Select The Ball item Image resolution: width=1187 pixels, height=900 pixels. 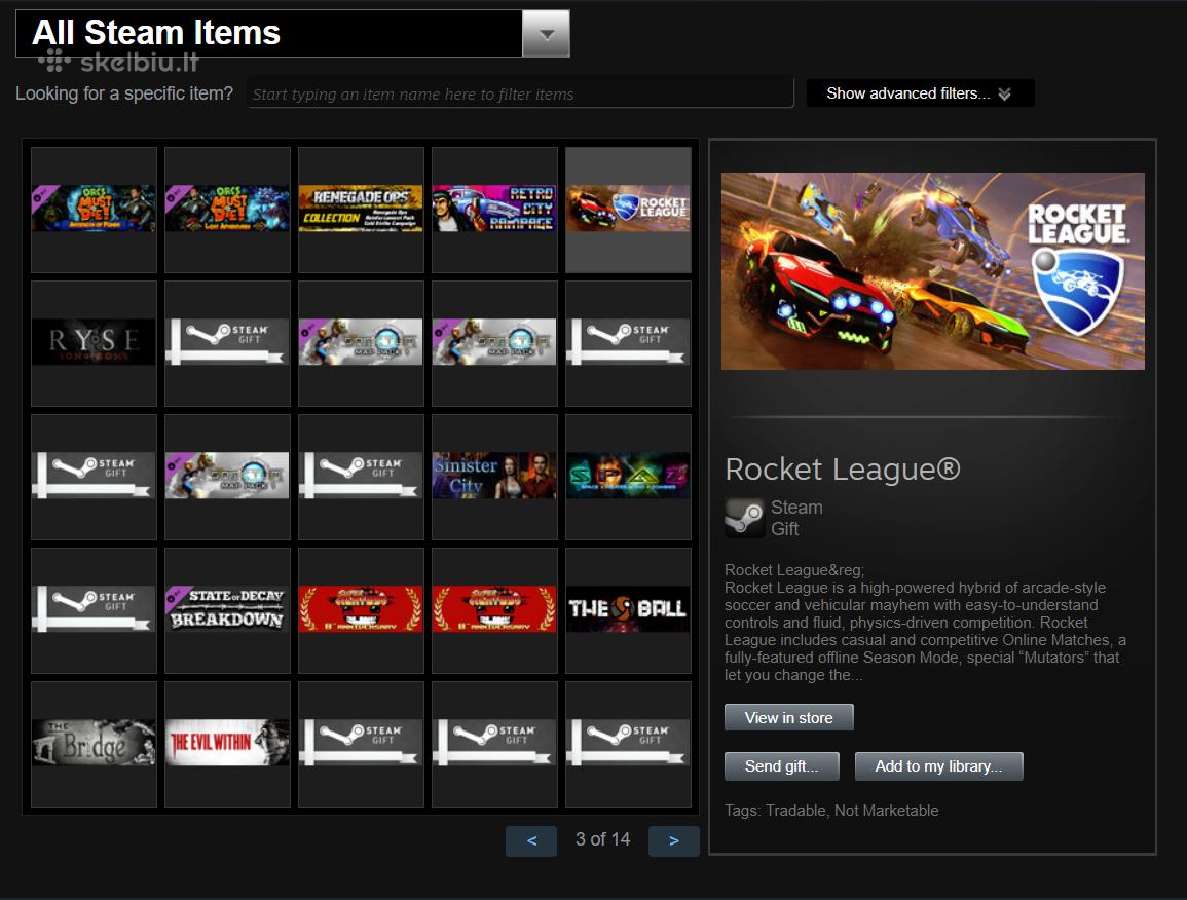click(628, 610)
